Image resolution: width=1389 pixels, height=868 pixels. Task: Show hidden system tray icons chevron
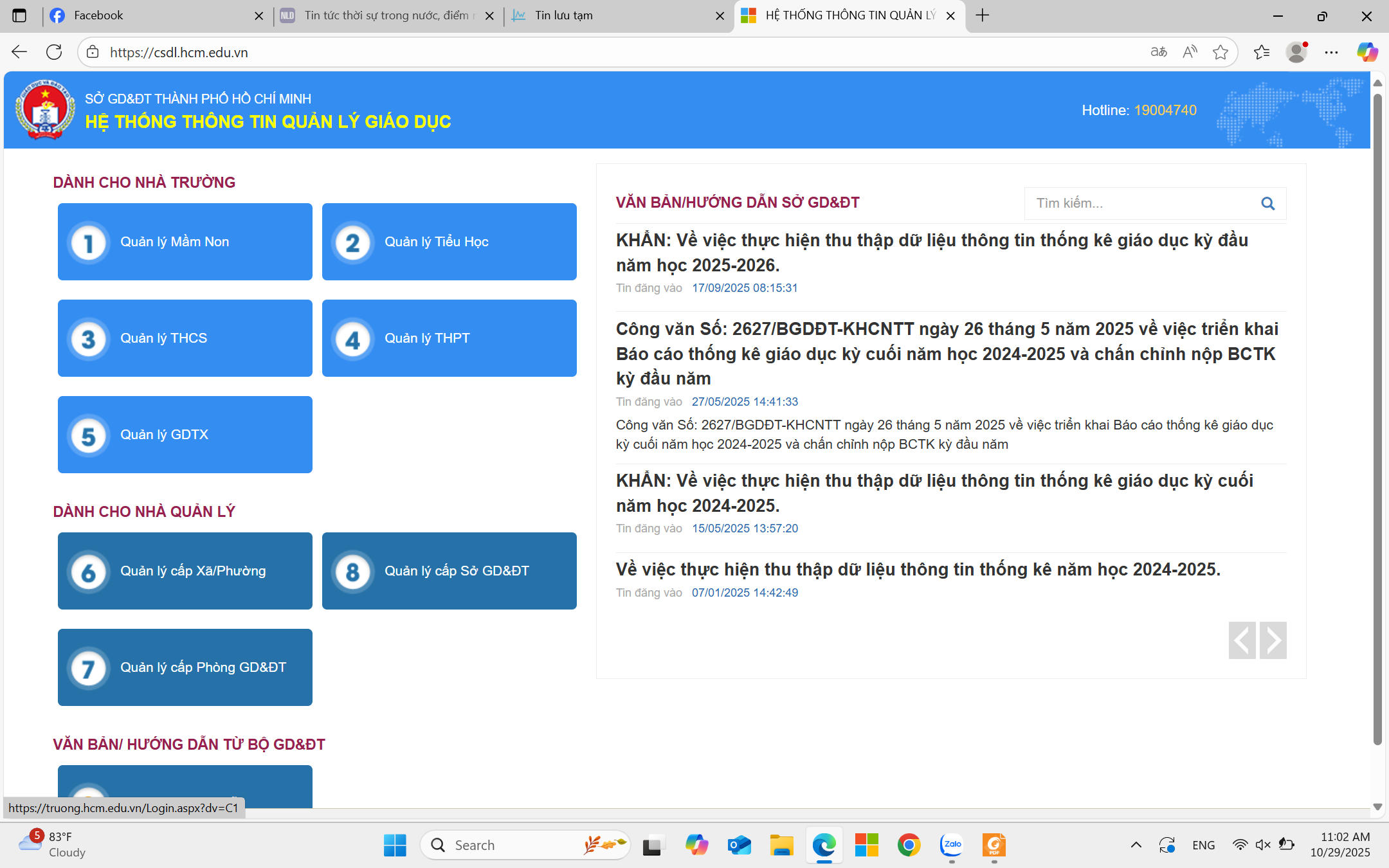tap(1136, 845)
